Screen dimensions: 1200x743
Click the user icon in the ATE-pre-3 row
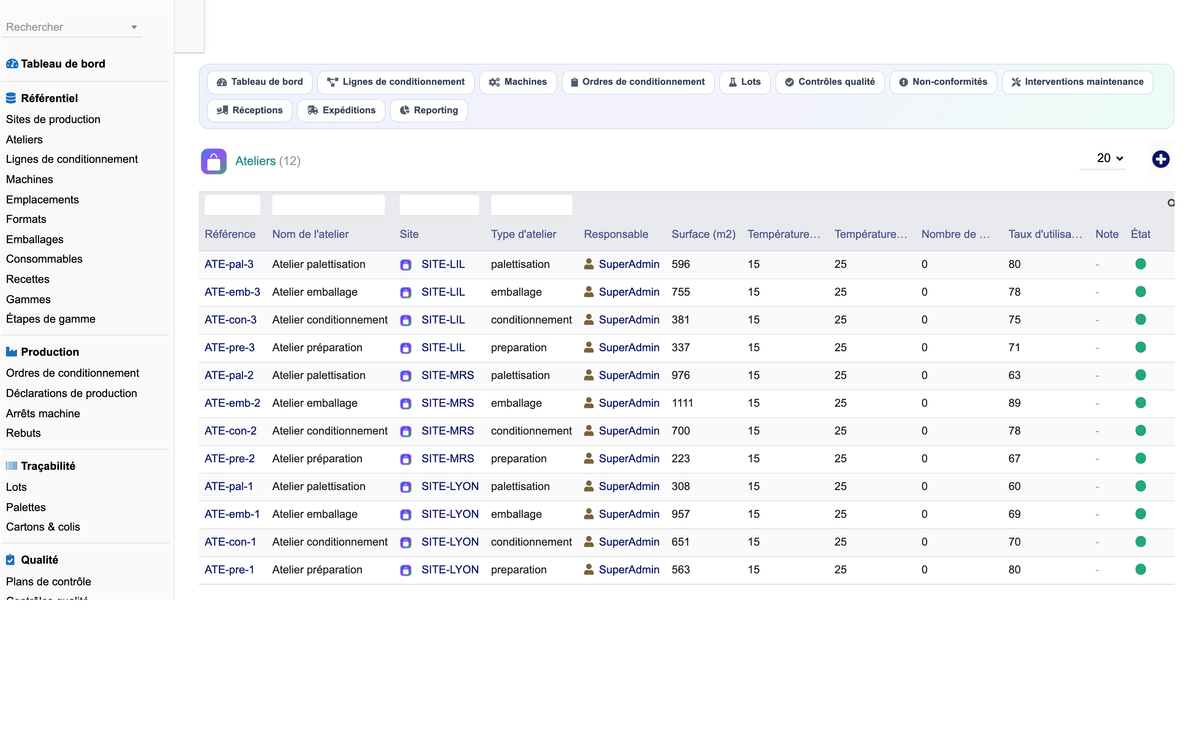coord(589,348)
